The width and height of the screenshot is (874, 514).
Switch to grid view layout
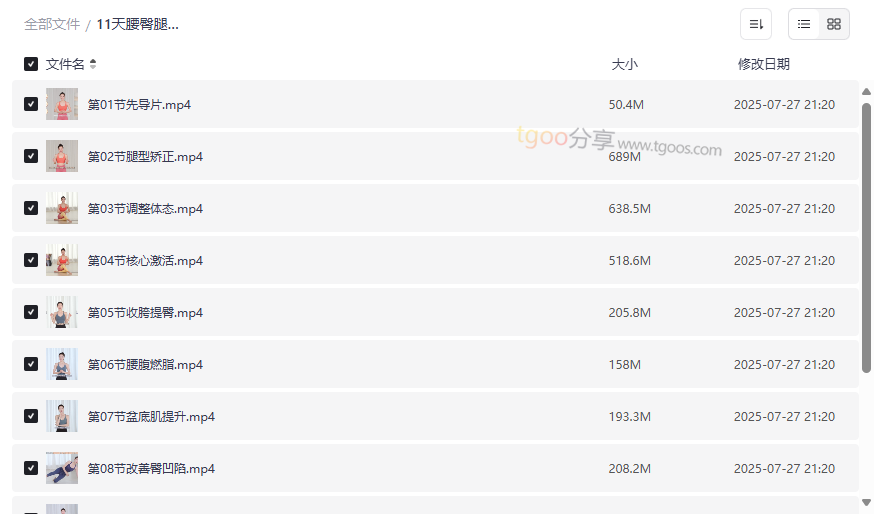pos(834,24)
